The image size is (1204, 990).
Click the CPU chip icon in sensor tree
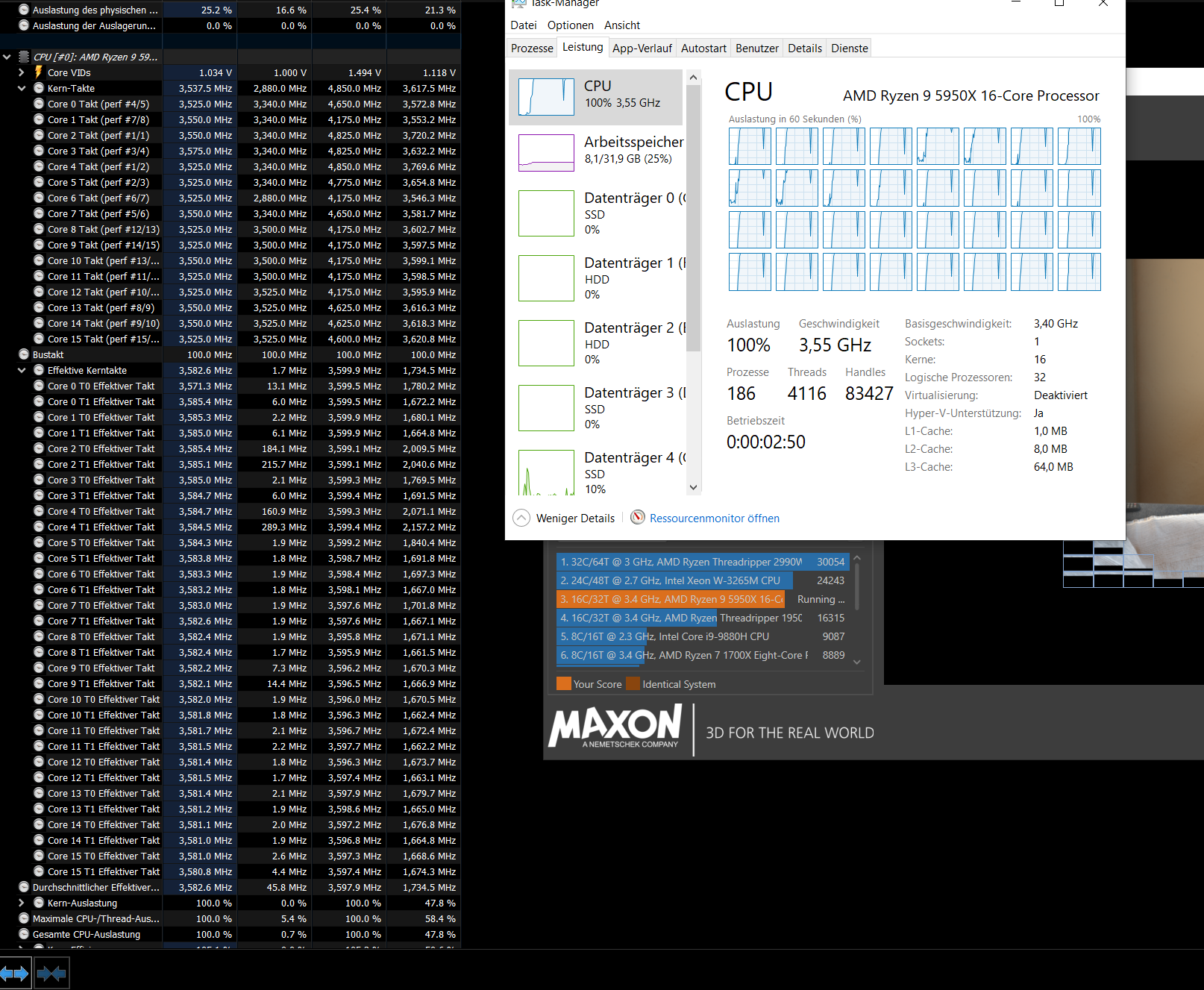click(x=24, y=57)
